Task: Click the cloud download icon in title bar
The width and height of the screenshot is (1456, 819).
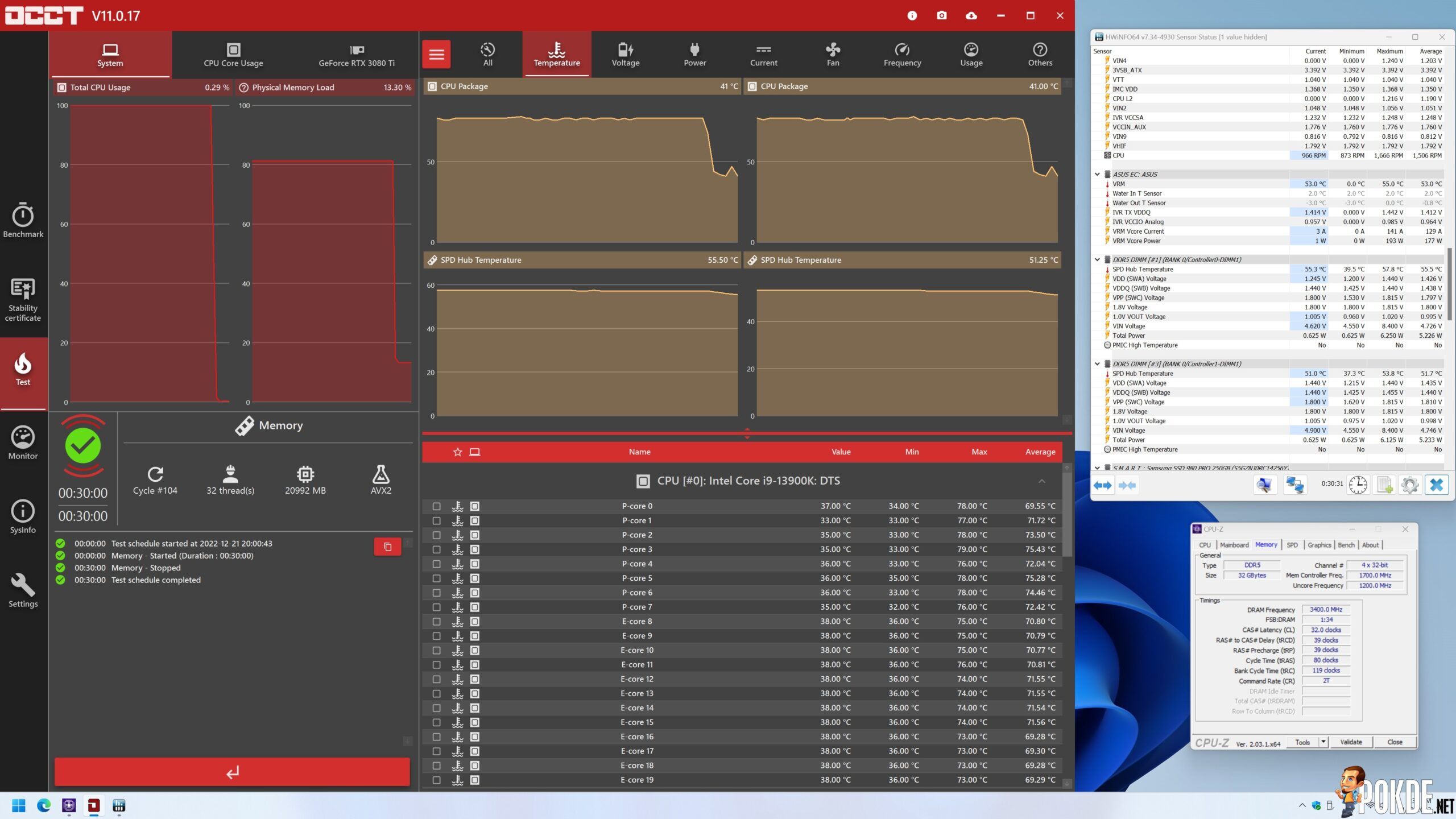Action: click(x=971, y=15)
